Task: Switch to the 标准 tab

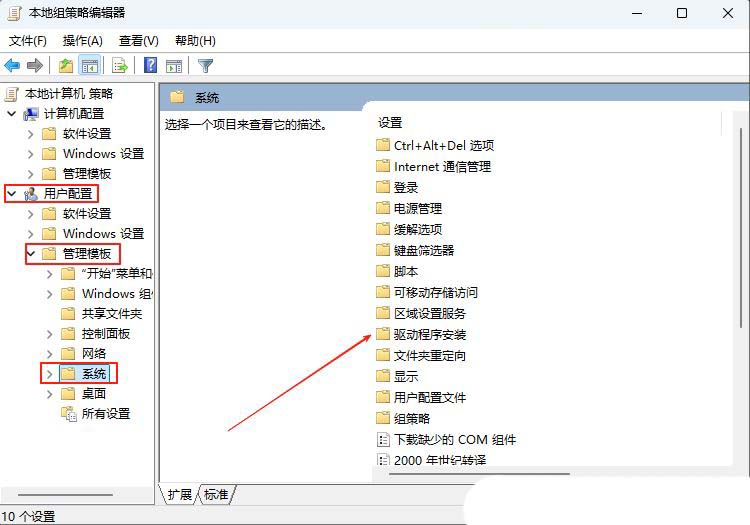Action: 216,494
